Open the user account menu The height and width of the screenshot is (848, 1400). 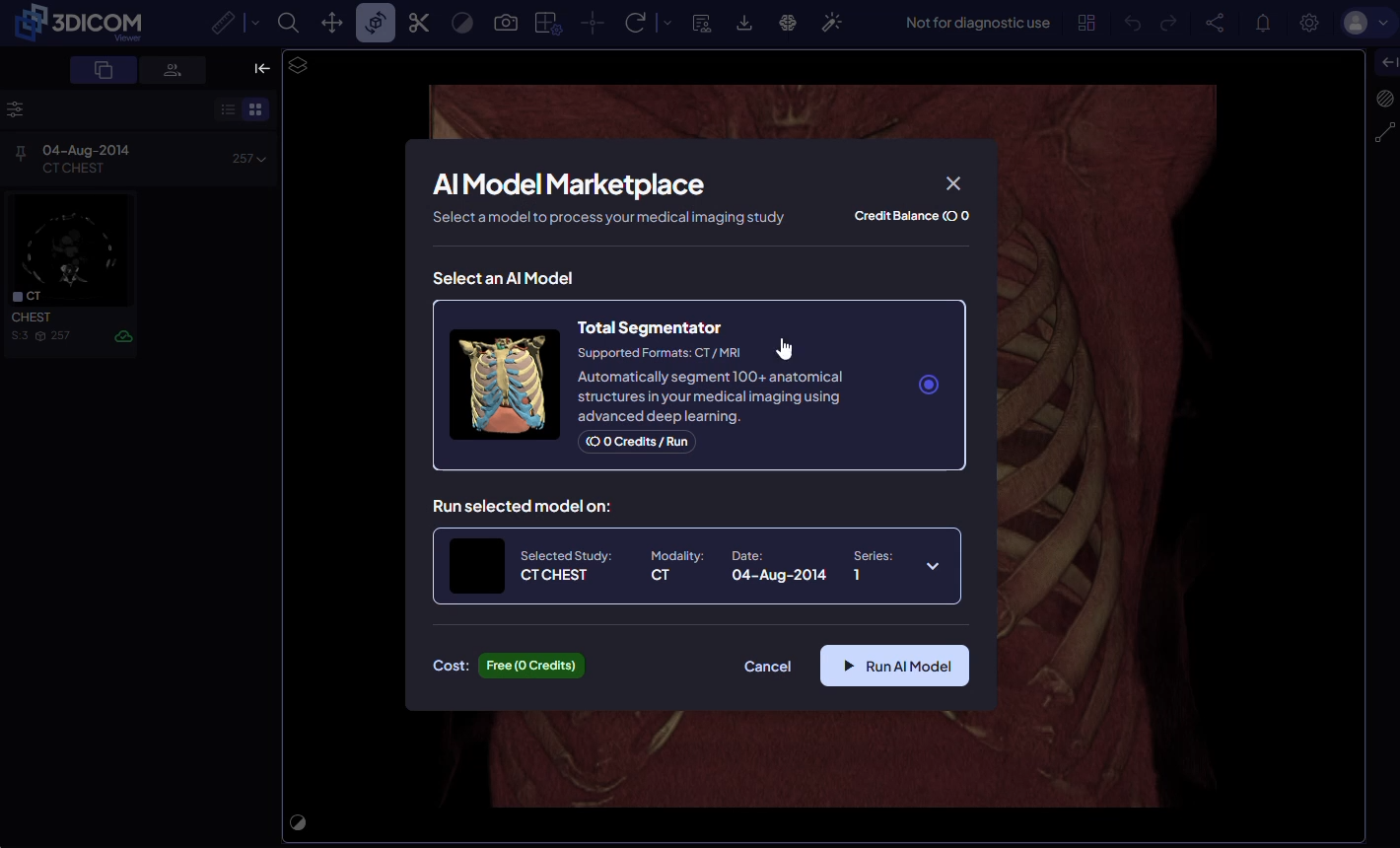click(1366, 23)
